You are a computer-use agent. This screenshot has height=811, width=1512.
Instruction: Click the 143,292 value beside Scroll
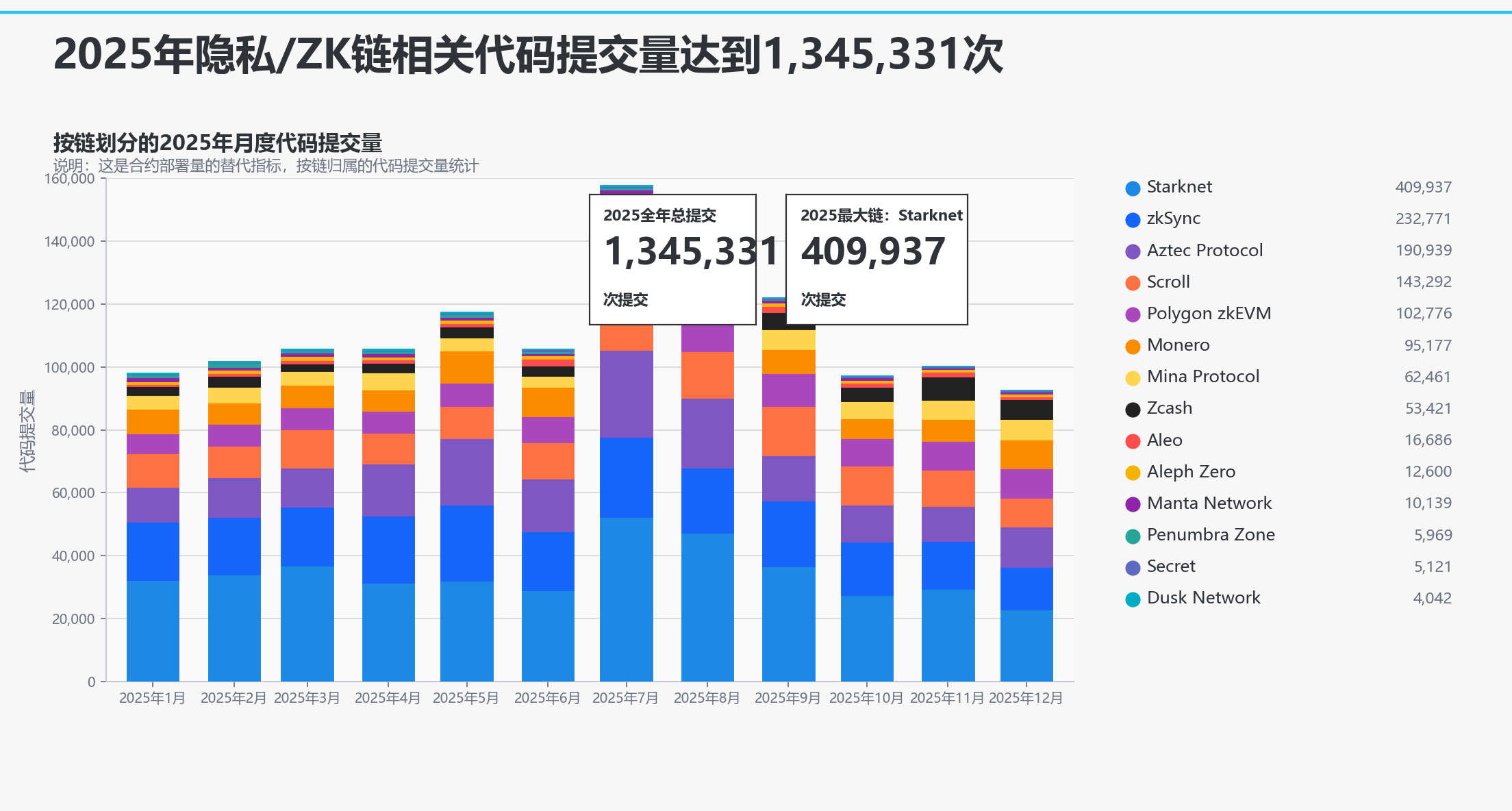coord(1424,282)
